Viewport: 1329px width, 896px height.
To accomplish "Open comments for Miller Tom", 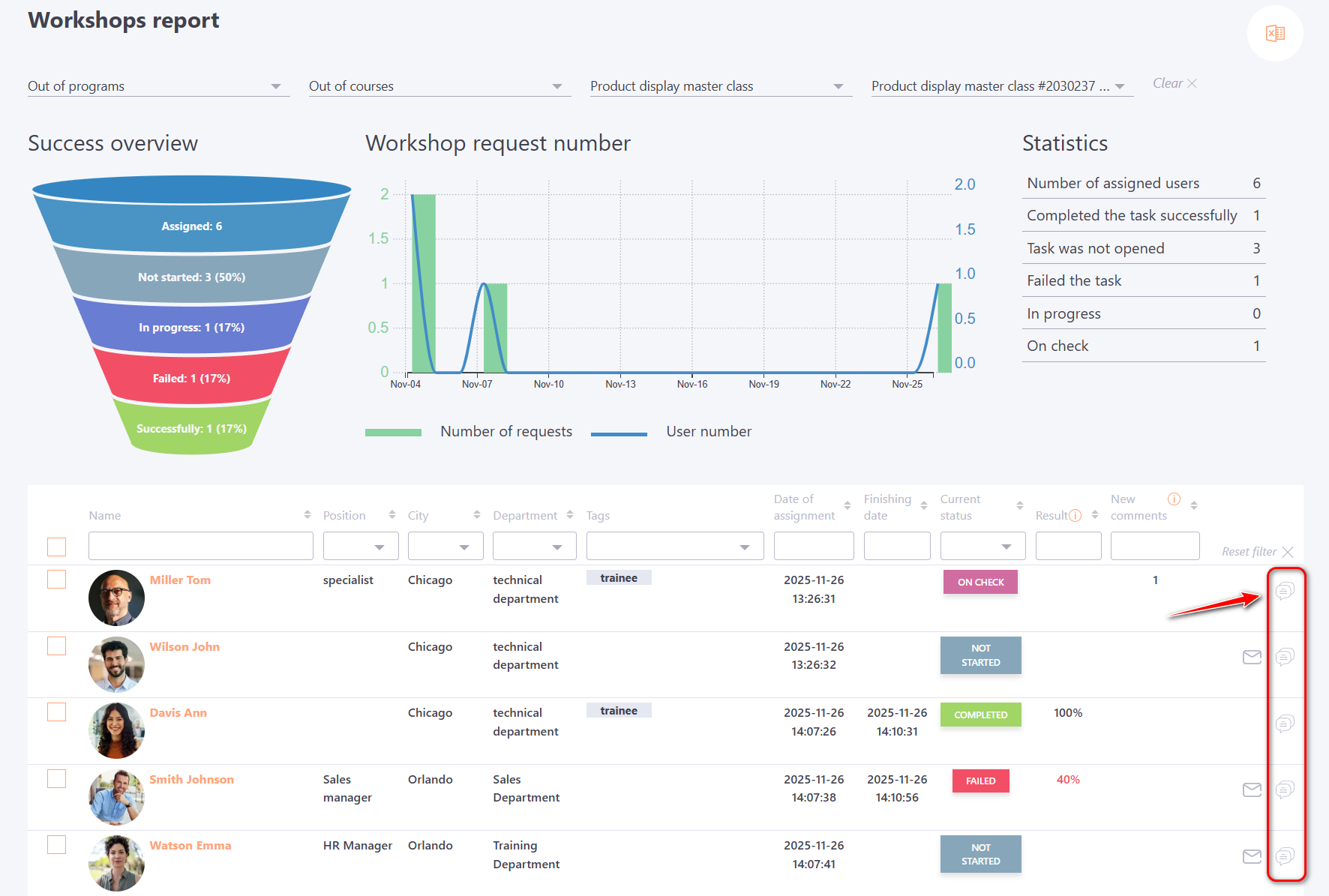I will pos(1285,591).
